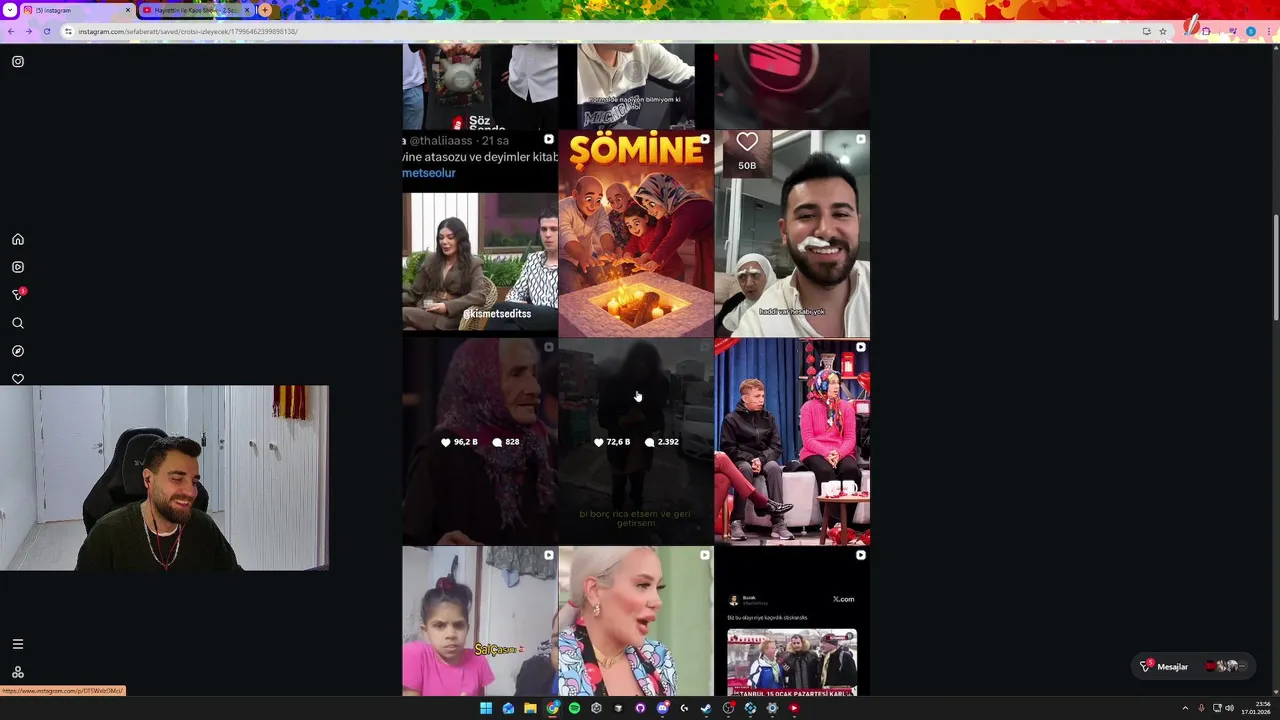Open the TV show couch reel thumbnail
The width and height of the screenshot is (1280, 720).
point(792,442)
